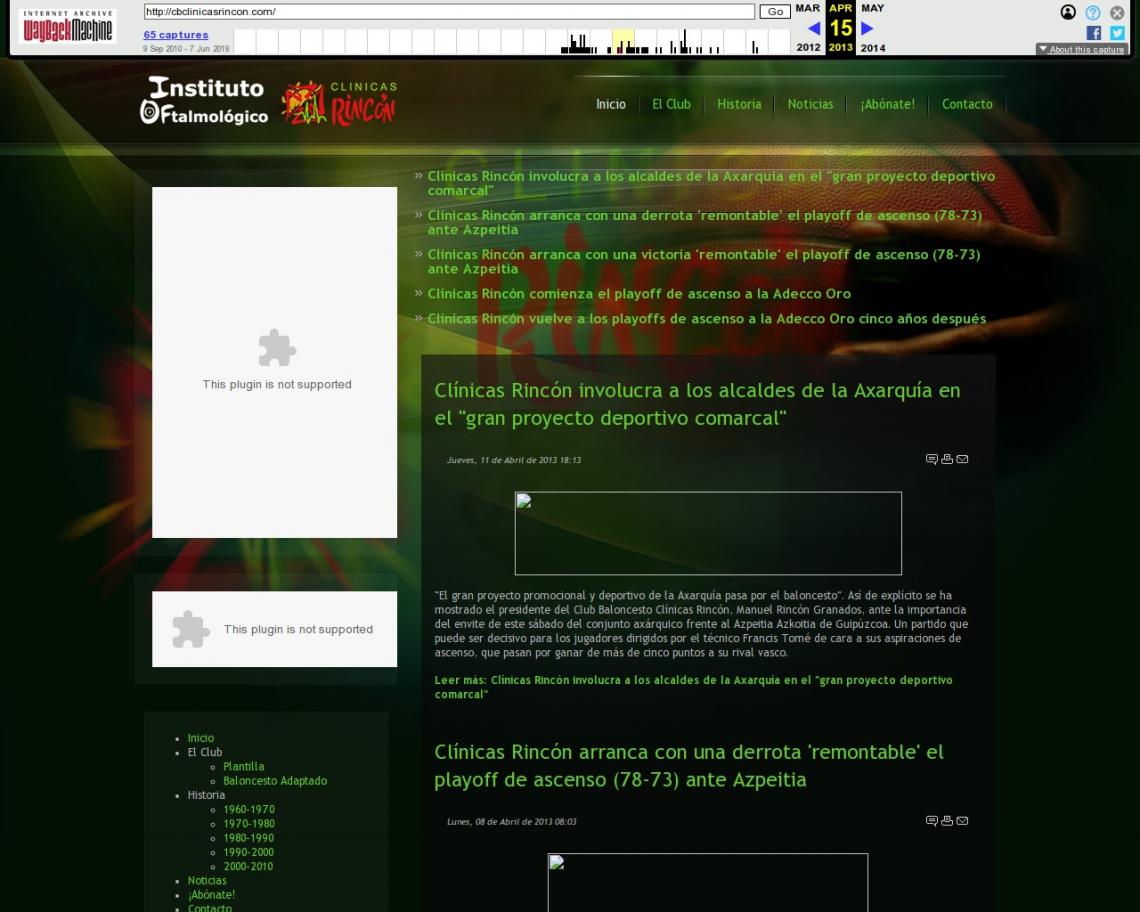
Task: Open the 1960-1970 history link
Action: click(249, 809)
